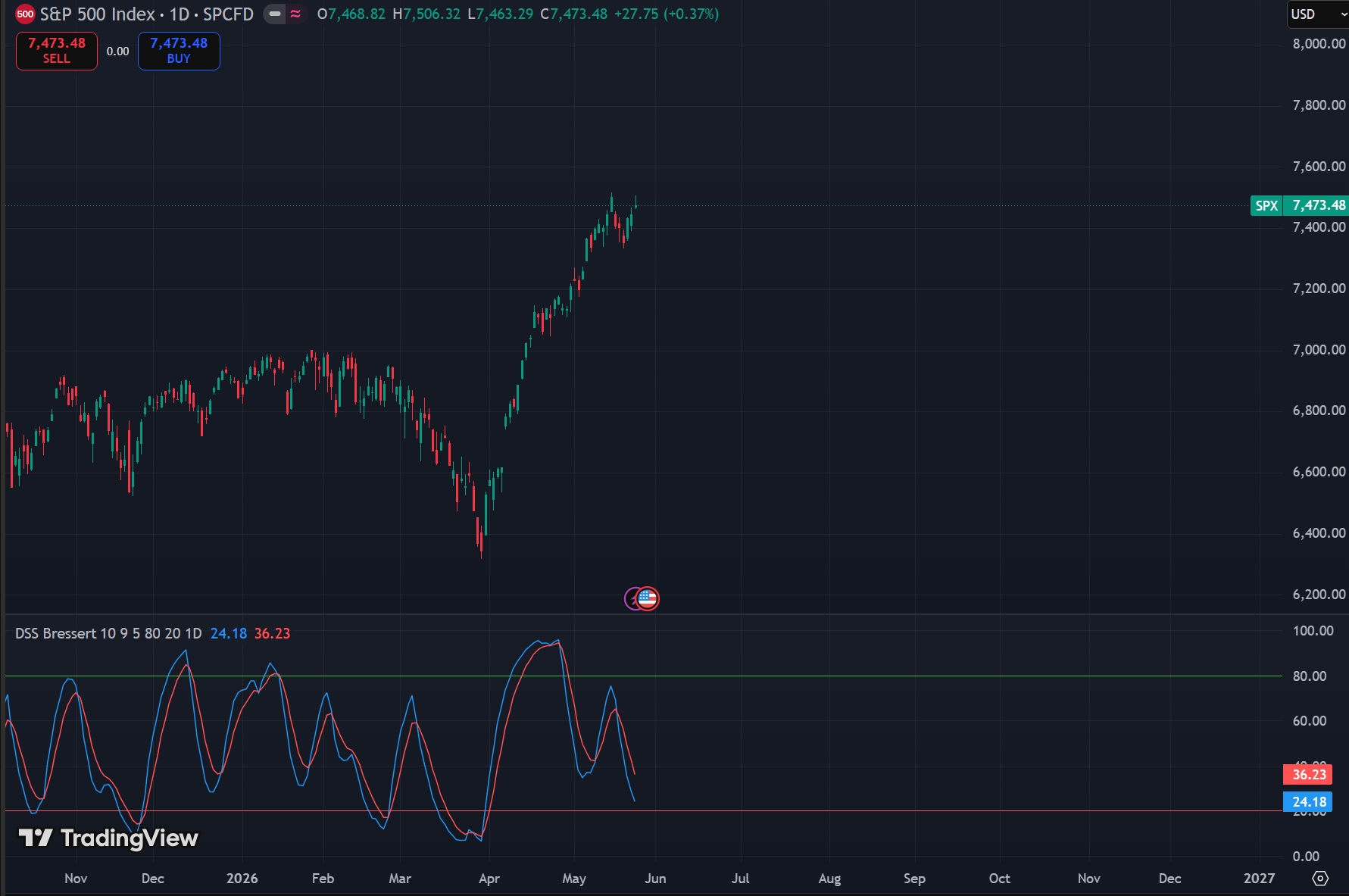Viewport: 1349px width, 896px height.
Task: Click the 6,800.00 price scale label
Action: pyautogui.click(x=1319, y=411)
